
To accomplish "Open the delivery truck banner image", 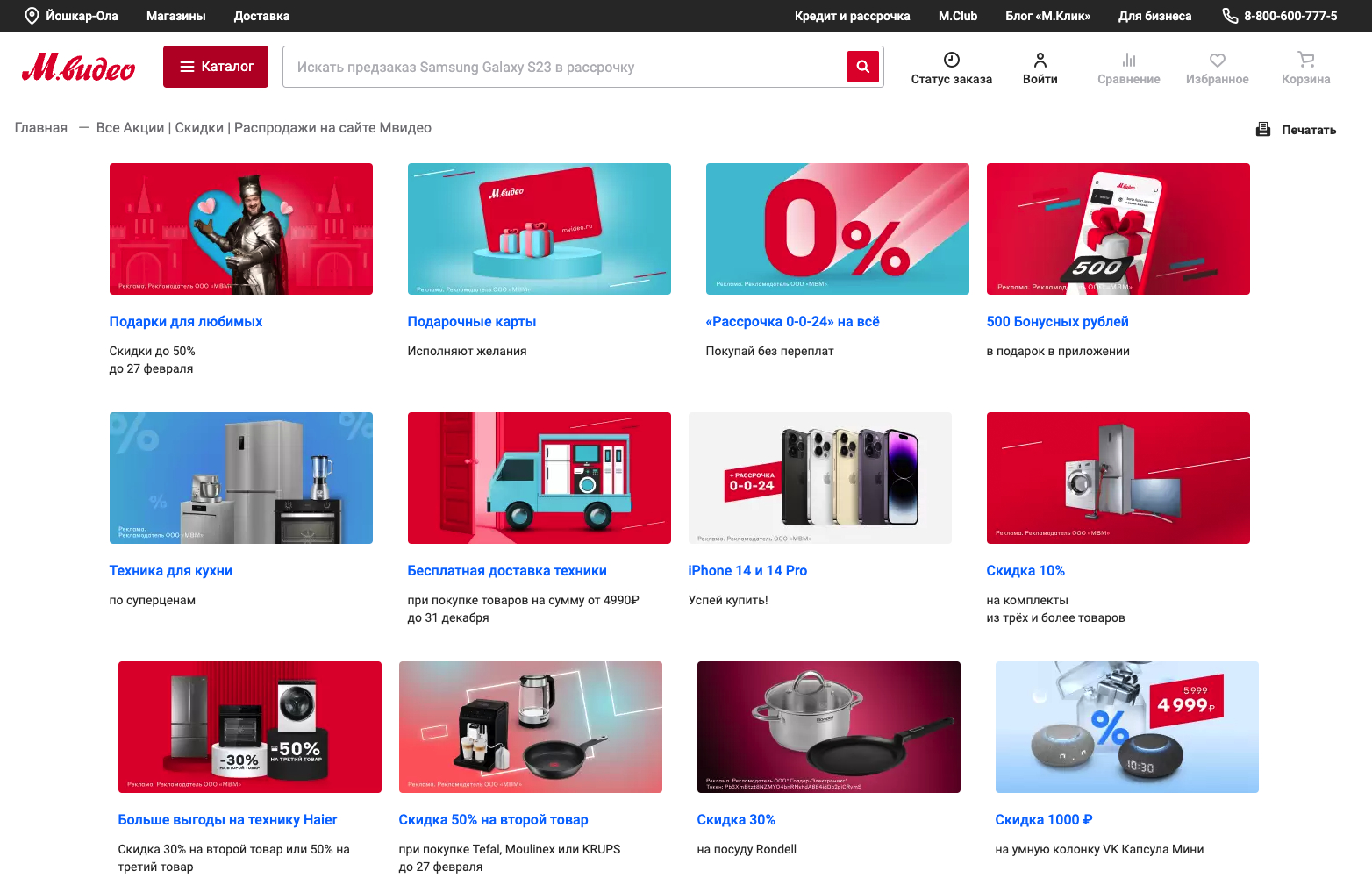I will pos(540,478).
